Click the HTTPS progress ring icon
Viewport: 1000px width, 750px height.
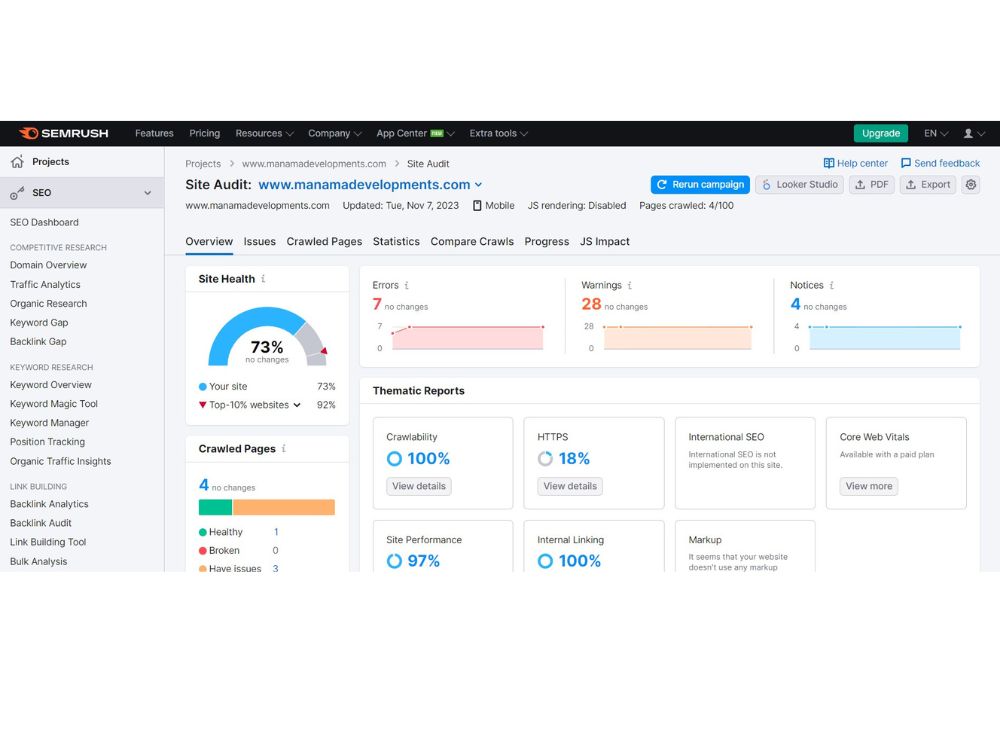click(x=545, y=459)
